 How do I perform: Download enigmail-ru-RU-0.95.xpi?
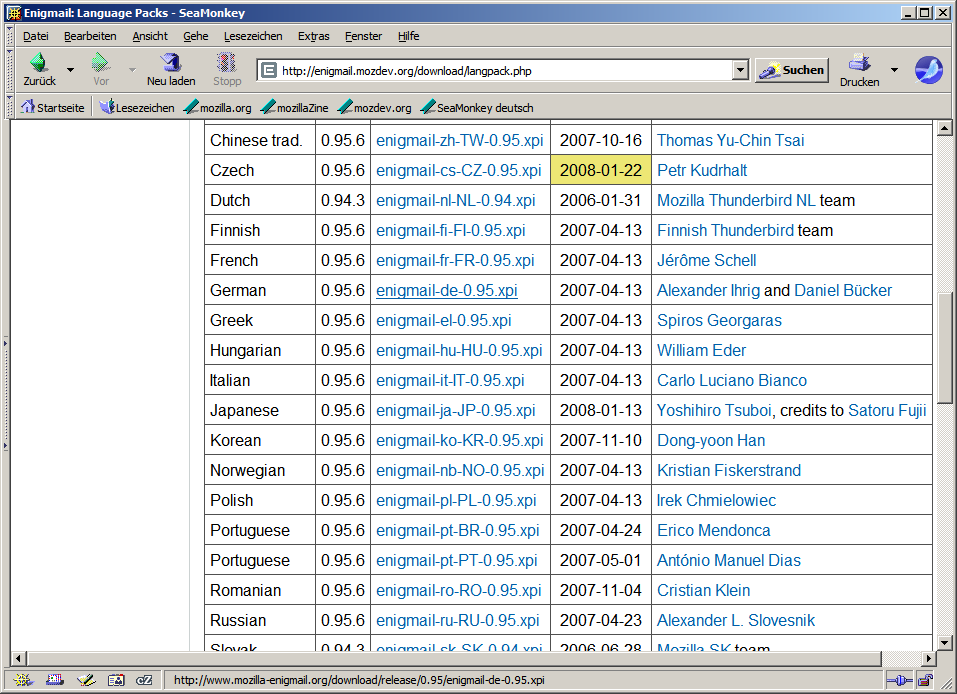point(458,621)
